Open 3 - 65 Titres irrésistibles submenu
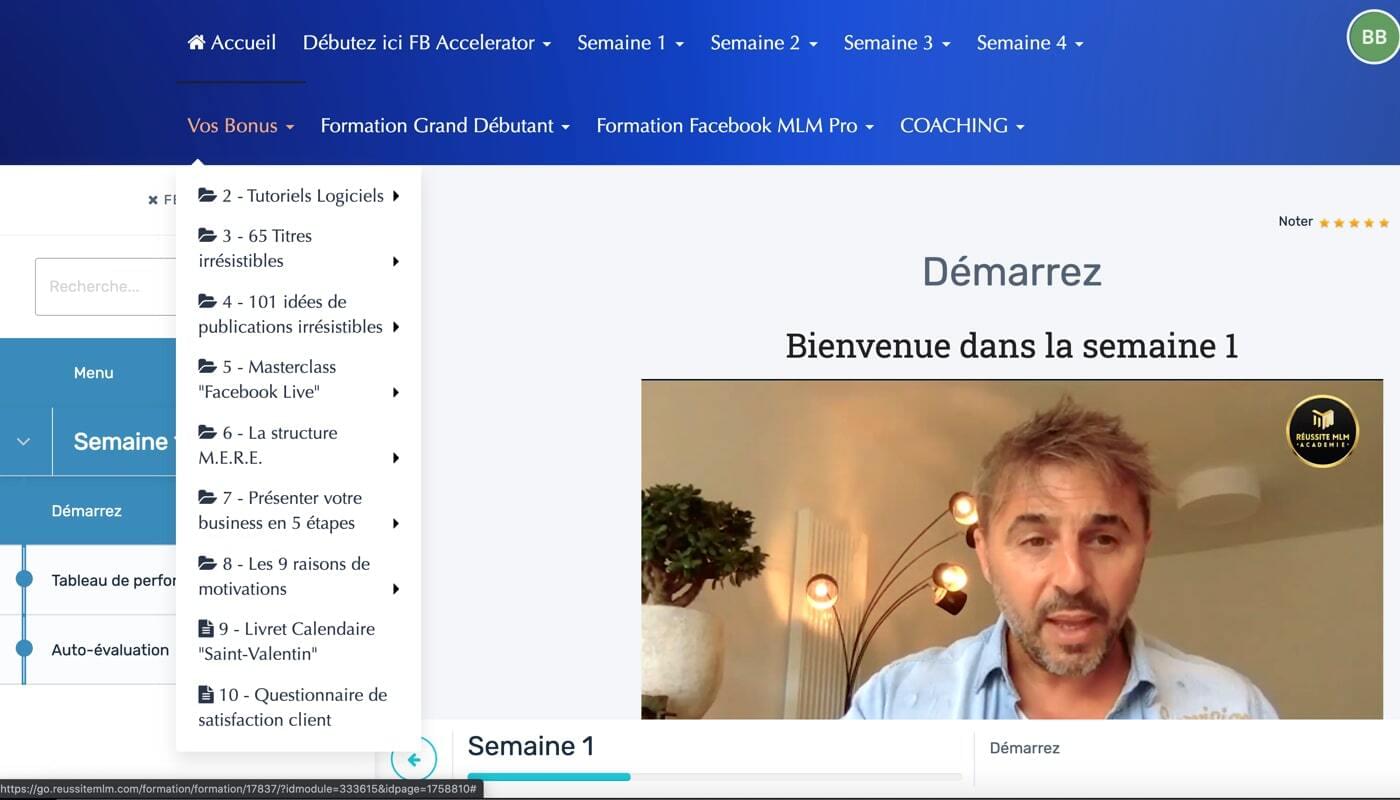 click(x=298, y=248)
